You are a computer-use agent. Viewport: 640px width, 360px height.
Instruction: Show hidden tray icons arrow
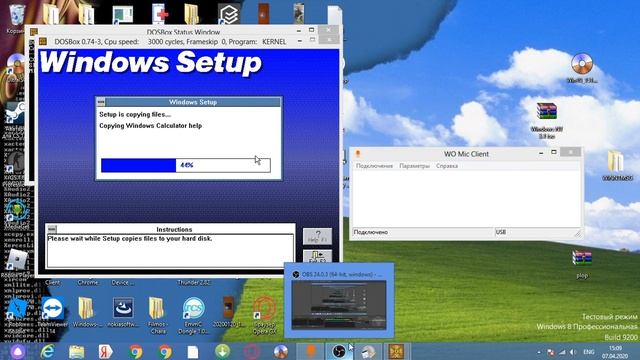pyautogui.click(x=539, y=352)
